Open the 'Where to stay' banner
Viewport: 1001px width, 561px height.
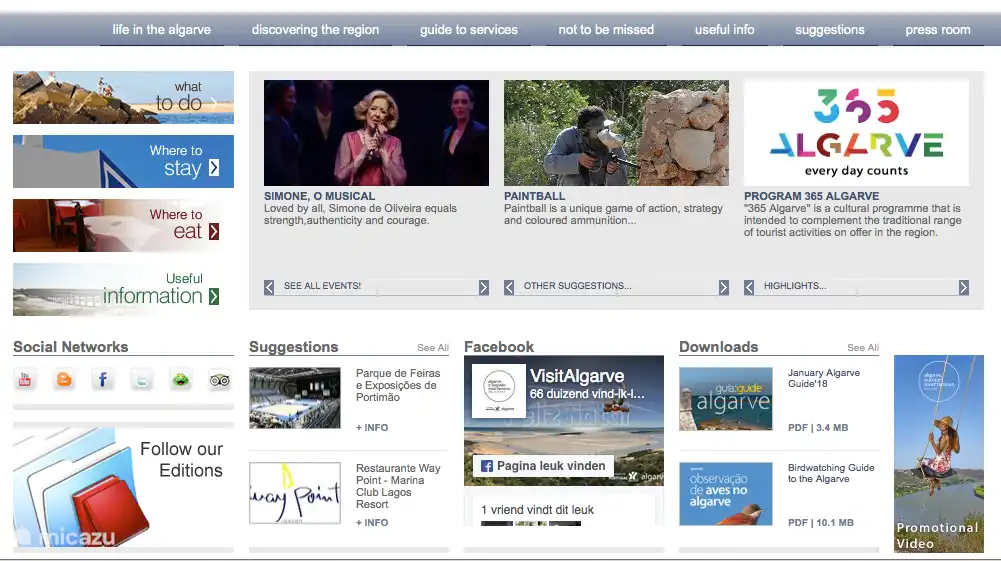pos(123,161)
